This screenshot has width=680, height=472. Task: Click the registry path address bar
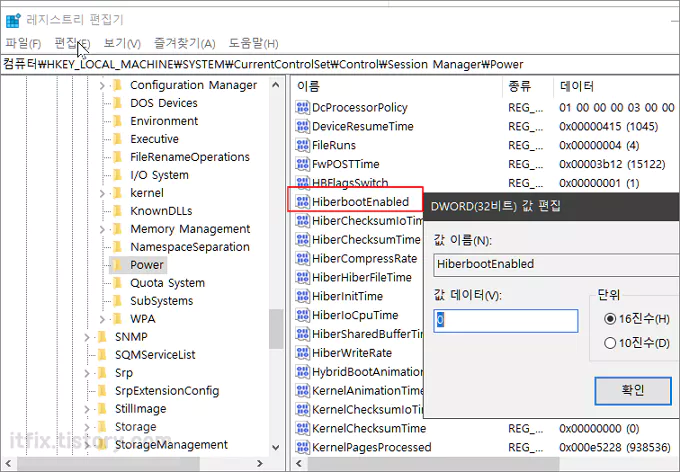pos(340,64)
